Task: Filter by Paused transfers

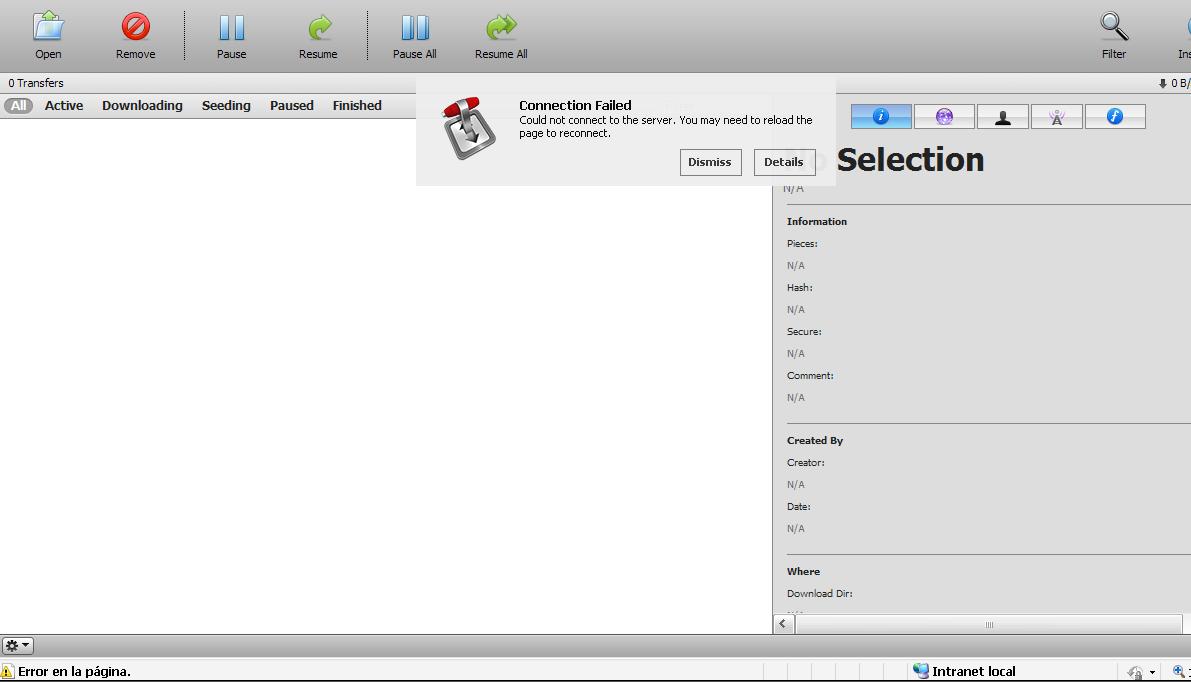Action: (292, 106)
